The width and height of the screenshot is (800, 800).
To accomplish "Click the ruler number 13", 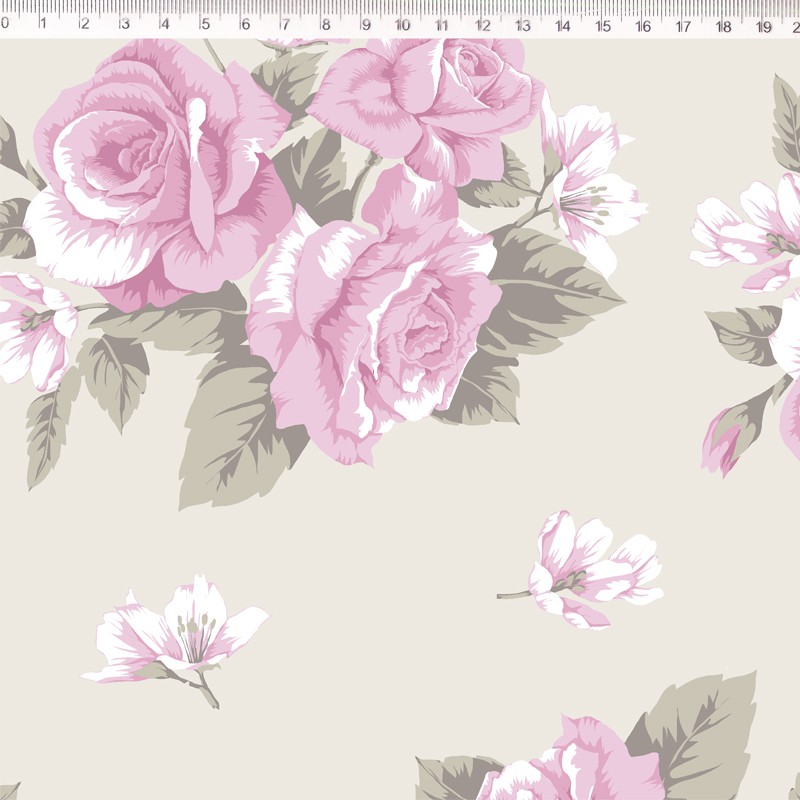I will pyautogui.click(x=523, y=25).
